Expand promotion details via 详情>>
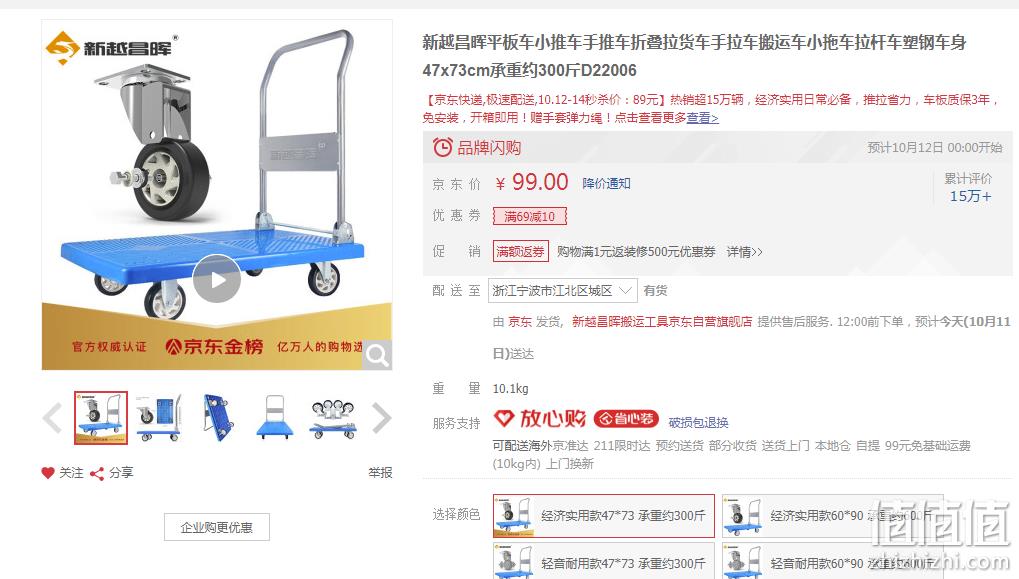The width and height of the screenshot is (1019, 579). [x=744, y=252]
